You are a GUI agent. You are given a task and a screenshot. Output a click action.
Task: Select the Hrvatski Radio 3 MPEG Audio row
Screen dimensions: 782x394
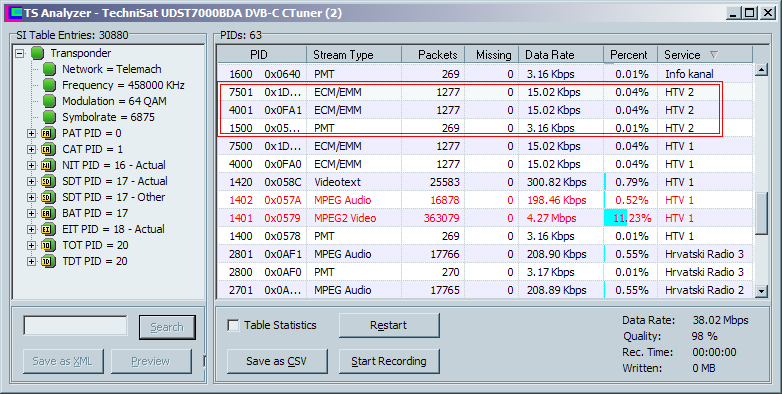pos(485,254)
